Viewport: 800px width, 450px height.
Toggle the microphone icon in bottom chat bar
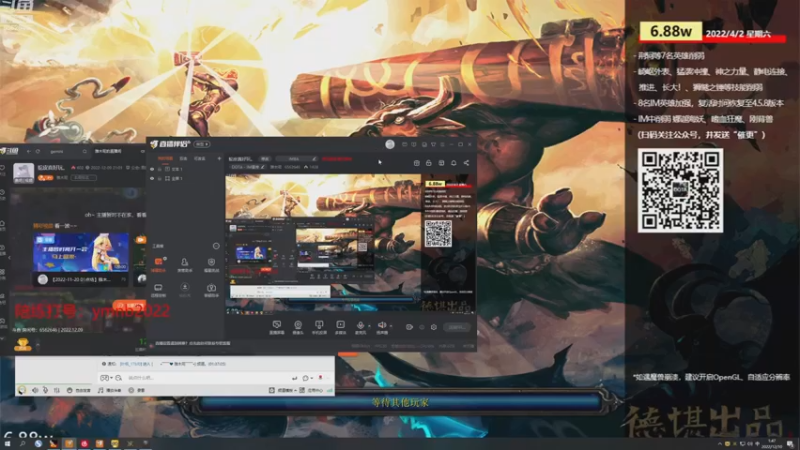pos(45,390)
